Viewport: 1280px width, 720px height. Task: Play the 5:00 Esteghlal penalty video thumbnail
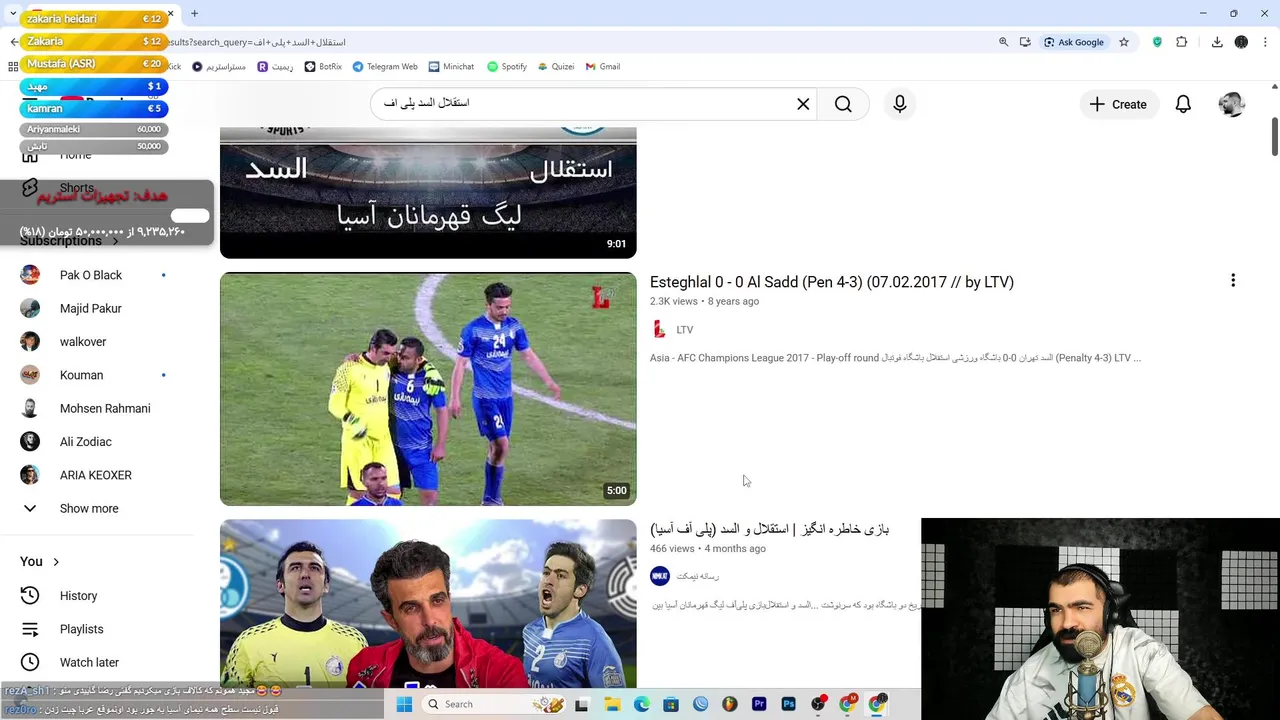click(x=428, y=389)
